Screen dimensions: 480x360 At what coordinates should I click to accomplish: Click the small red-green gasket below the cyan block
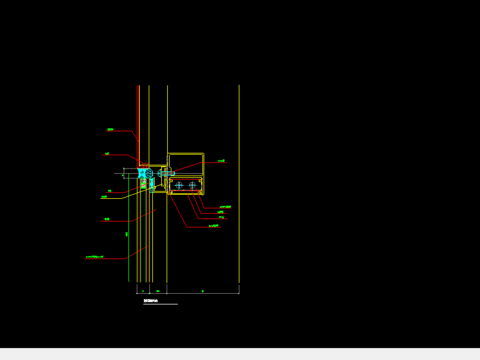pyautogui.click(x=143, y=184)
